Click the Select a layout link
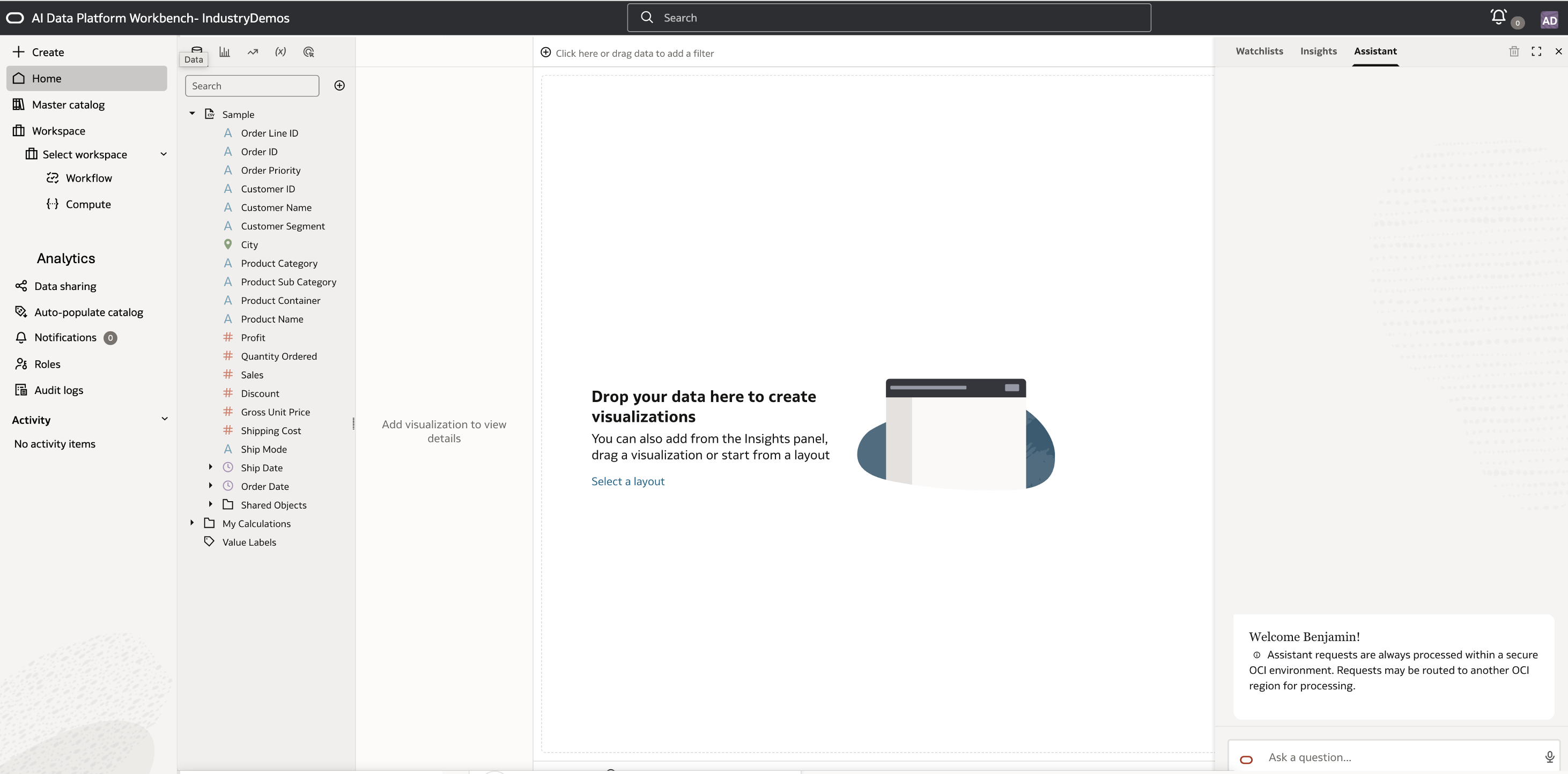This screenshot has width=1568, height=774. (627, 481)
